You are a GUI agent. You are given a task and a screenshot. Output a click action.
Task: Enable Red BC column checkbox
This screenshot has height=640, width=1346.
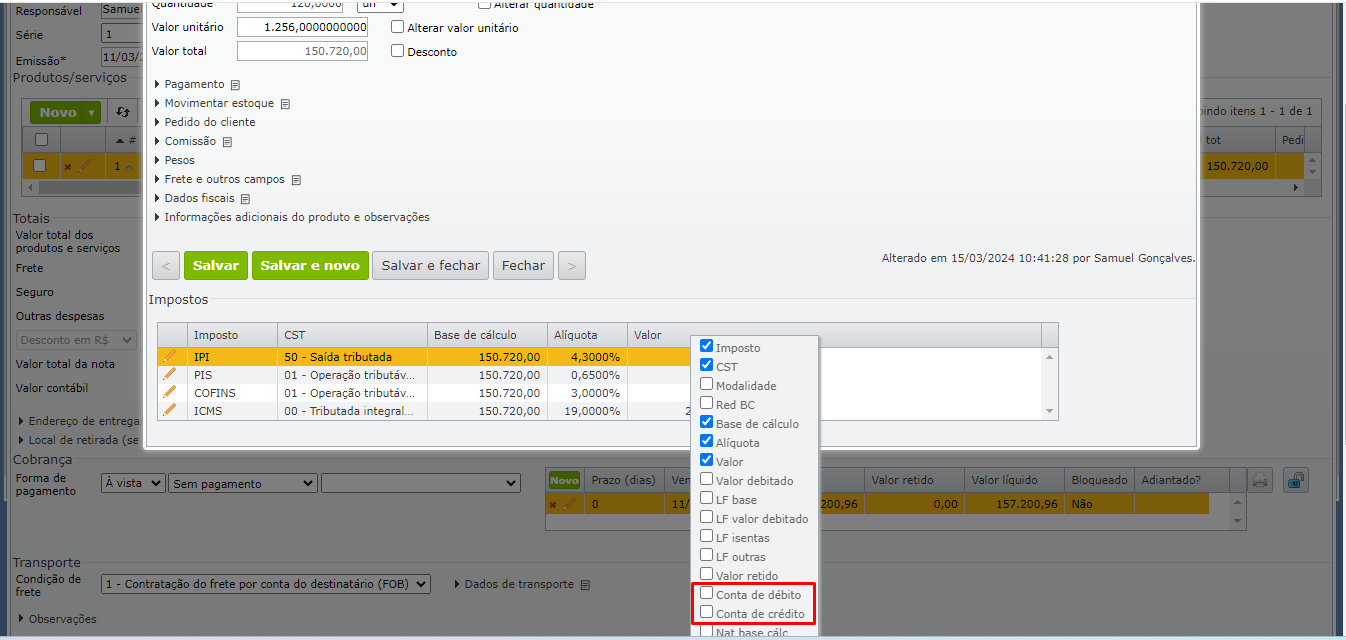[x=706, y=404]
